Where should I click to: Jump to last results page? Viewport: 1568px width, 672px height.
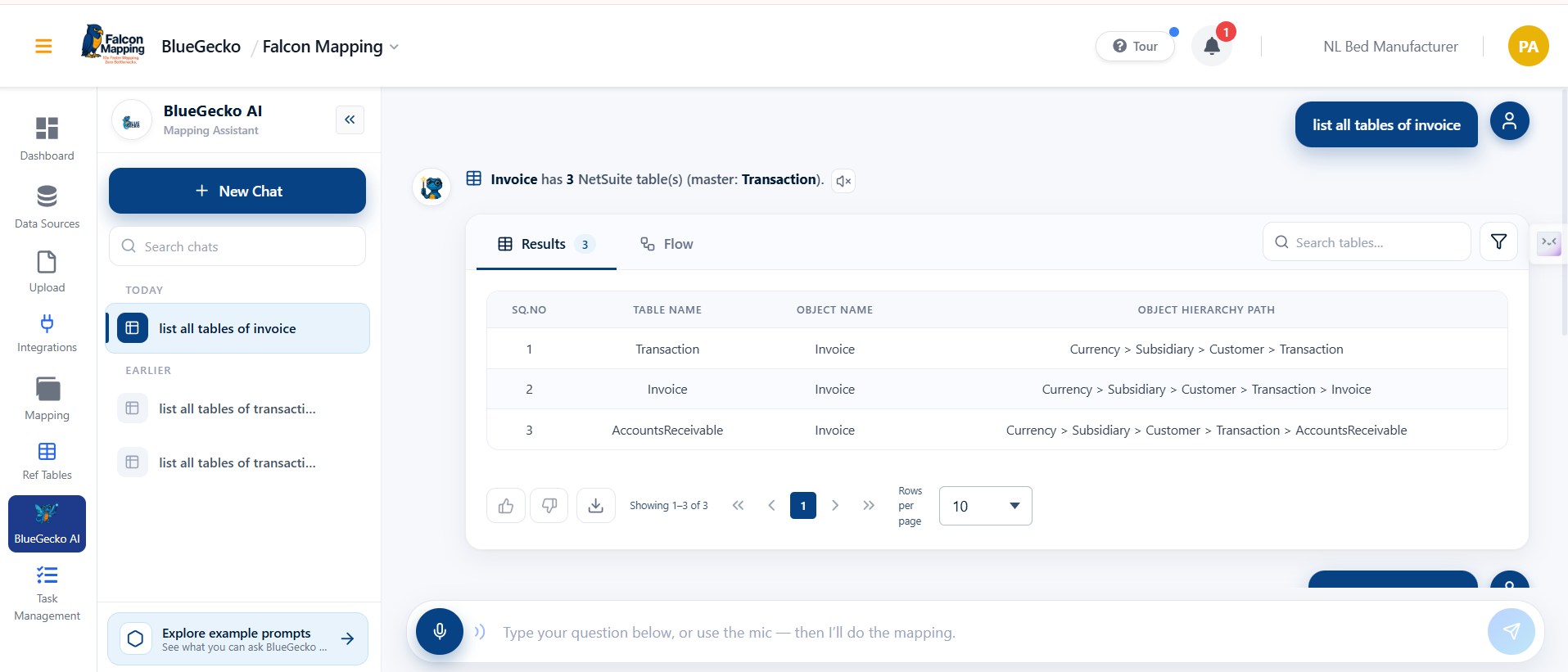coord(869,506)
